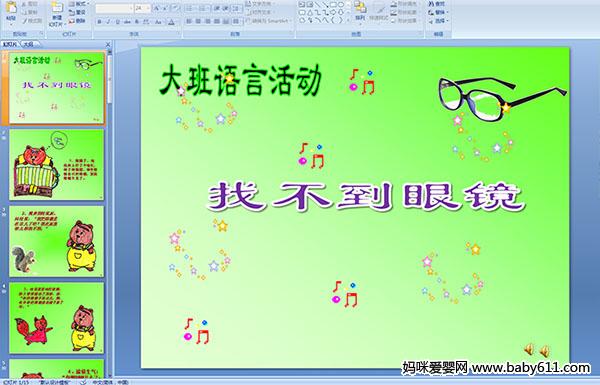This screenshot has height=385, width=600.
Task: Toggle bold formatting
Action: [x=99, y=22]
